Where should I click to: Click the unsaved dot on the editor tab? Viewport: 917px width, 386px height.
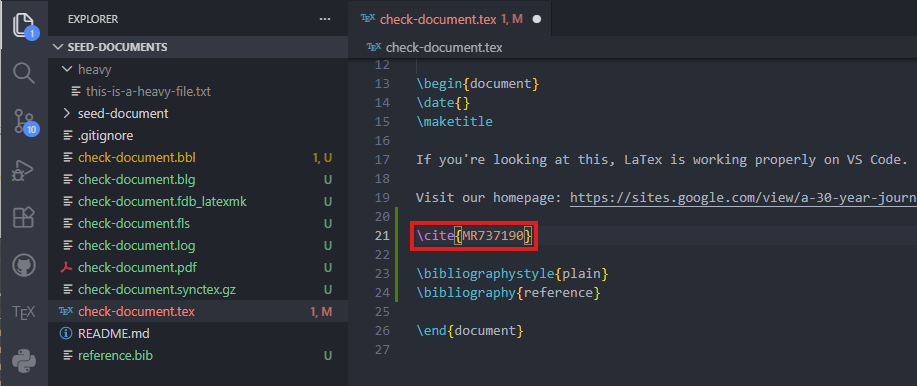point(537,19)
